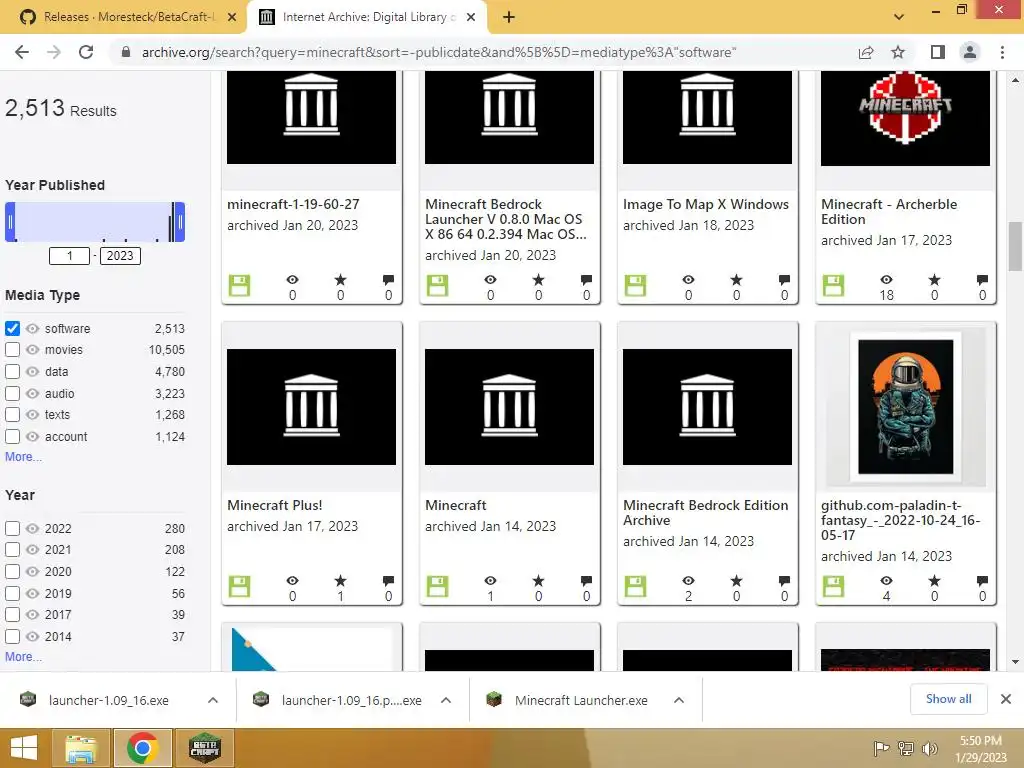
Task: Uncheck the software media type checkbox
Action: pyautogui.click(x=12, y=328)
